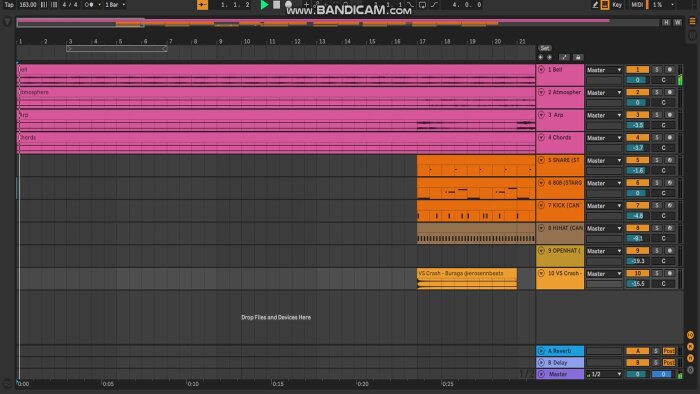The height and width of the screenshot is (394, 700).
Task: Adjust volume value -15.5 on VS Crash track
Action: (x=638, y=284)
